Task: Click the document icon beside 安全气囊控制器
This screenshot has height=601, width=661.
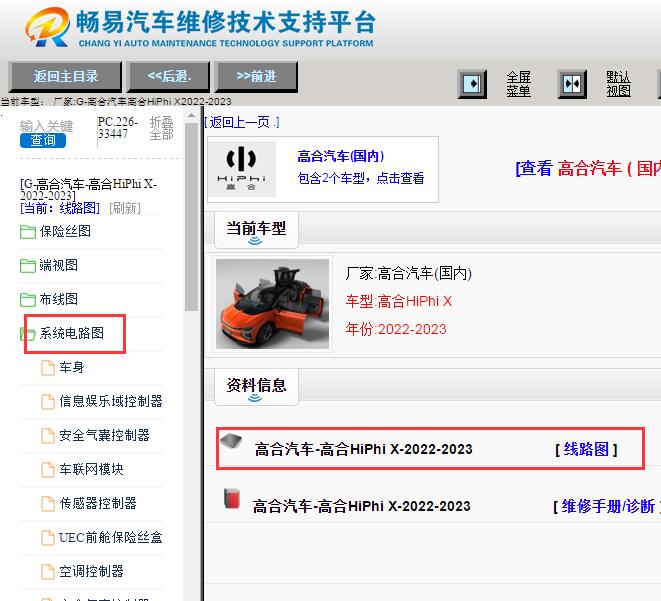Action: point(48,436)
